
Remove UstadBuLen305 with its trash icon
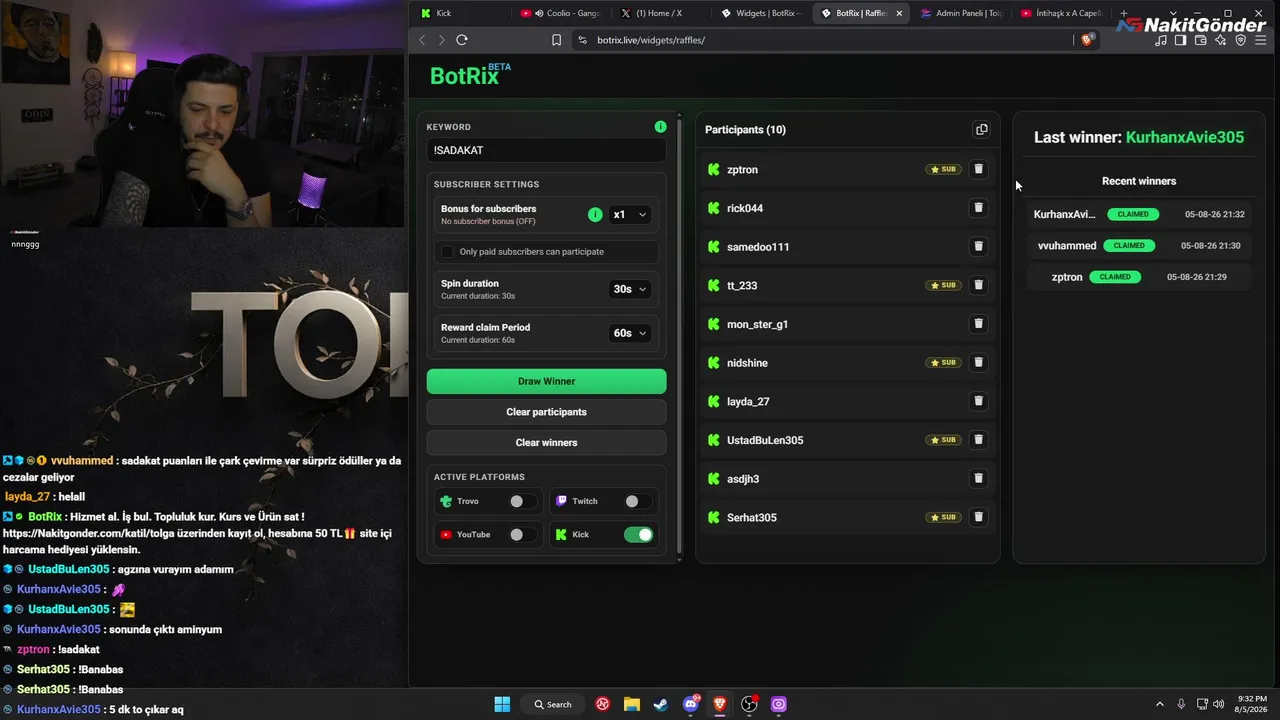pyautogui.click(x=979, y=440)
